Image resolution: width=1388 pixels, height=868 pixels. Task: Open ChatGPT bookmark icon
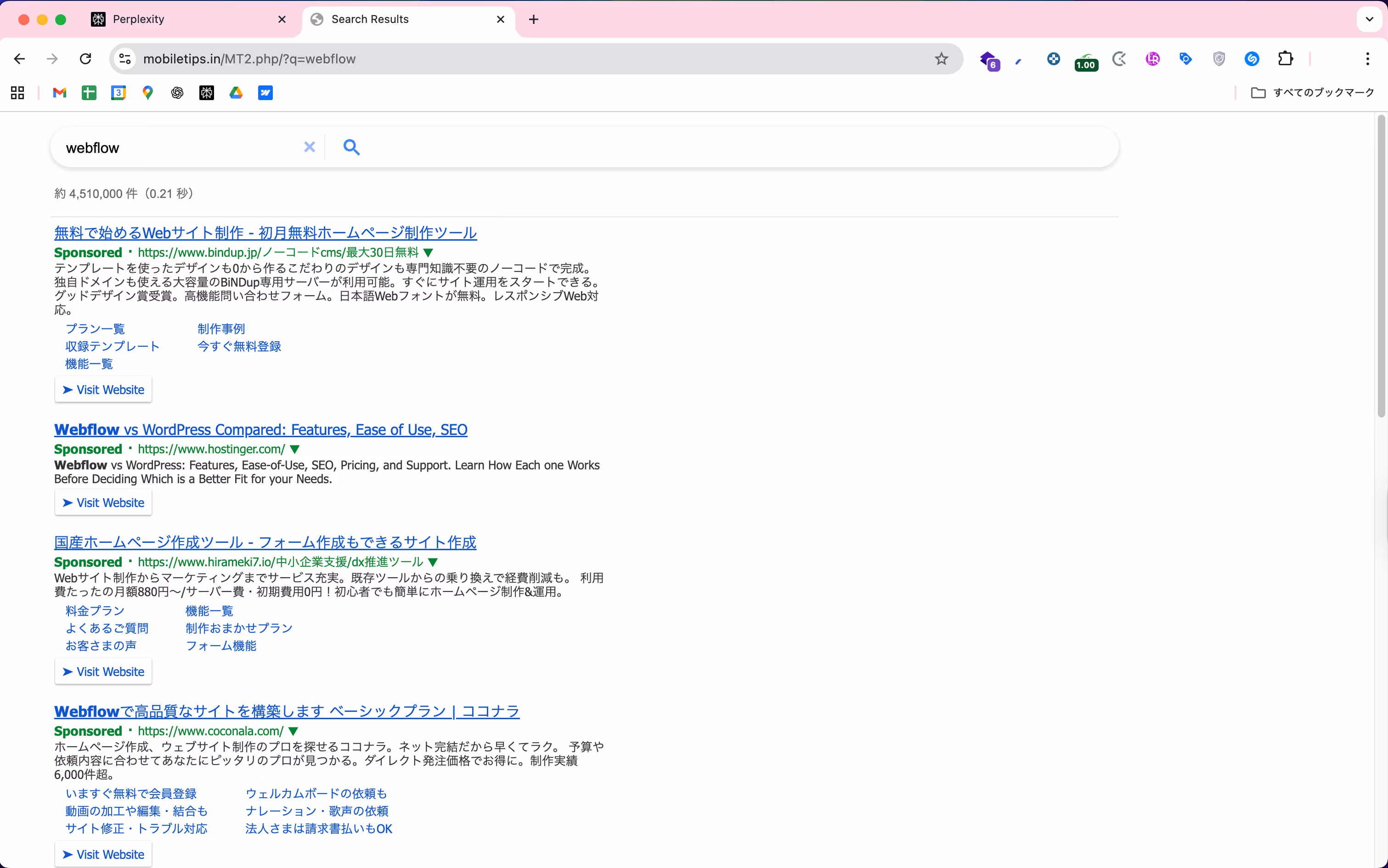177,92
